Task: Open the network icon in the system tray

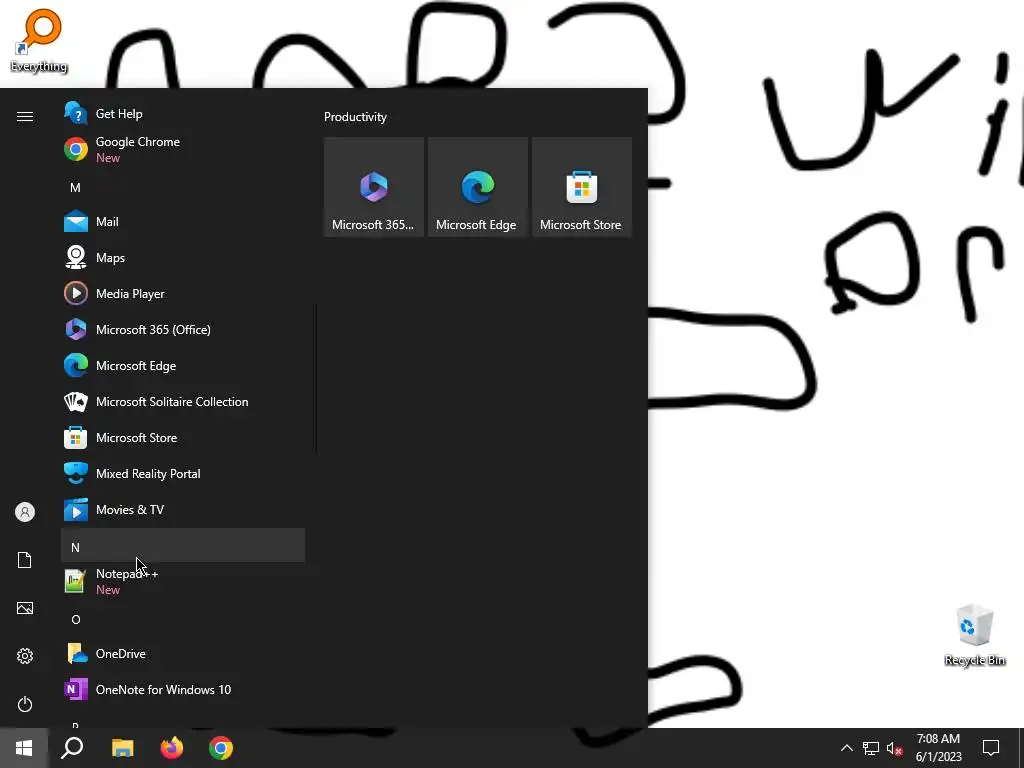Action: pos(871,748)
